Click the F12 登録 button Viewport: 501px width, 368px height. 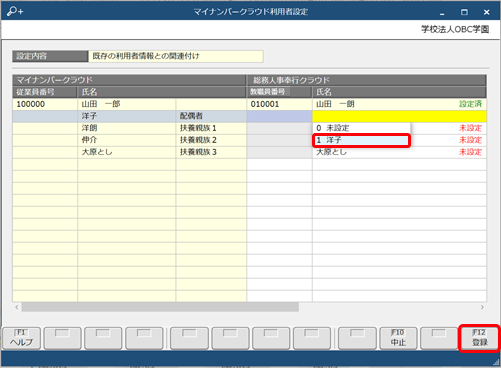[x=480, y=338]
